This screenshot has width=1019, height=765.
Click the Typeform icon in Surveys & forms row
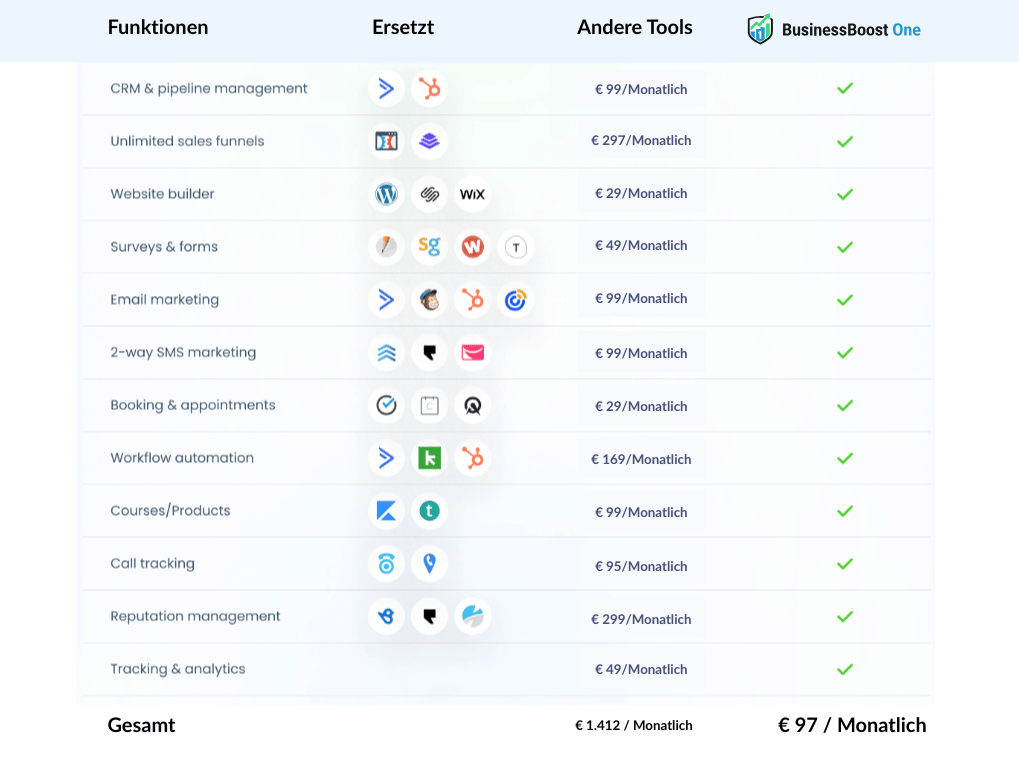[x=515, y=247]
